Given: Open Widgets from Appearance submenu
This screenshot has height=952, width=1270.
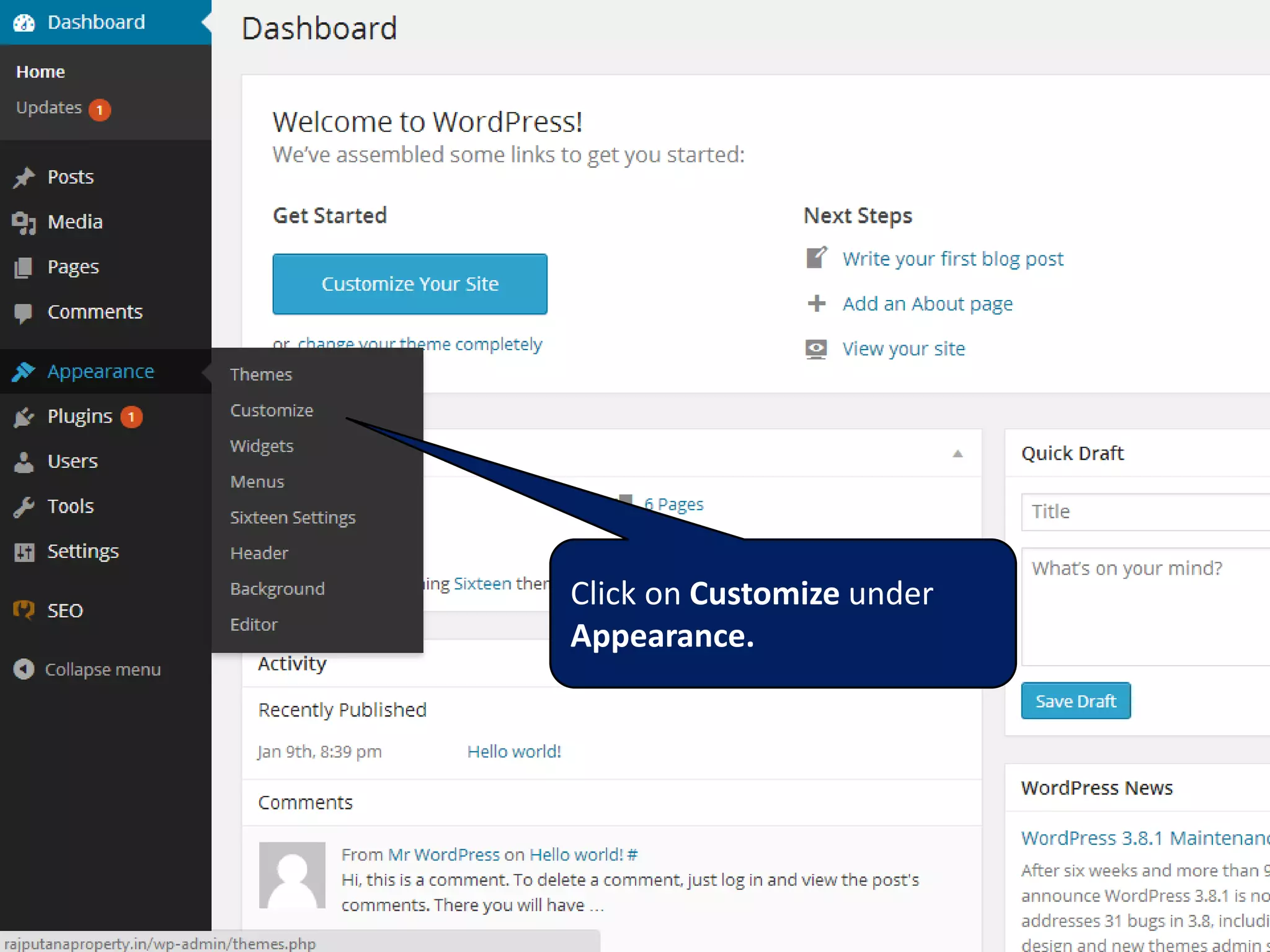Looking at the screenshot, I should coord(262,446).
